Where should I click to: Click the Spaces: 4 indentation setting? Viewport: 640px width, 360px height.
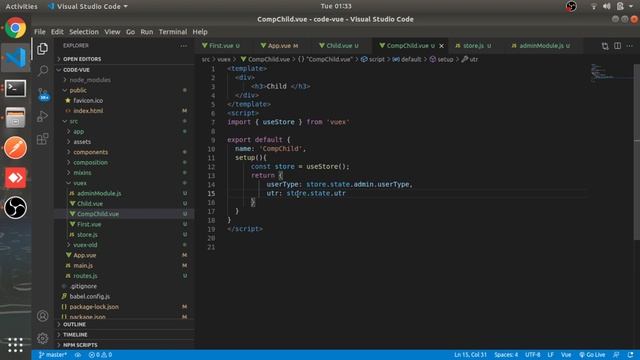(506, 355)
